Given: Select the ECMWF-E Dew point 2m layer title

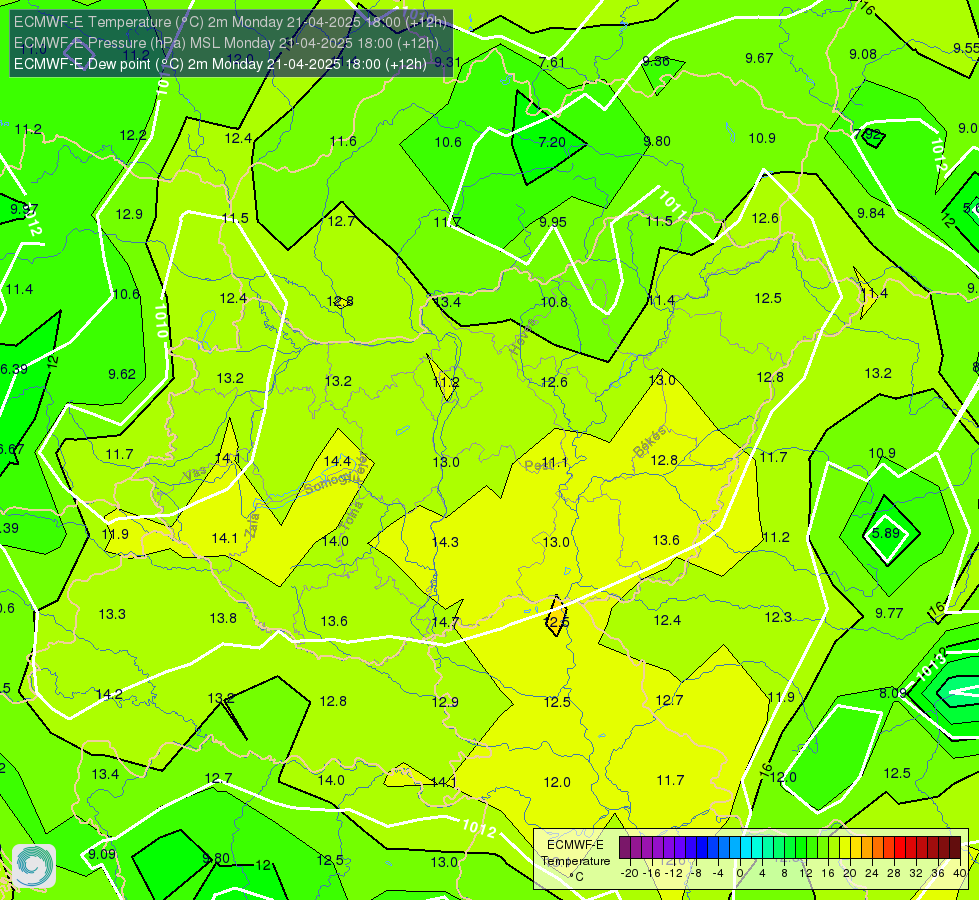Looking at the screenshot, I should [x=220, y=64].
